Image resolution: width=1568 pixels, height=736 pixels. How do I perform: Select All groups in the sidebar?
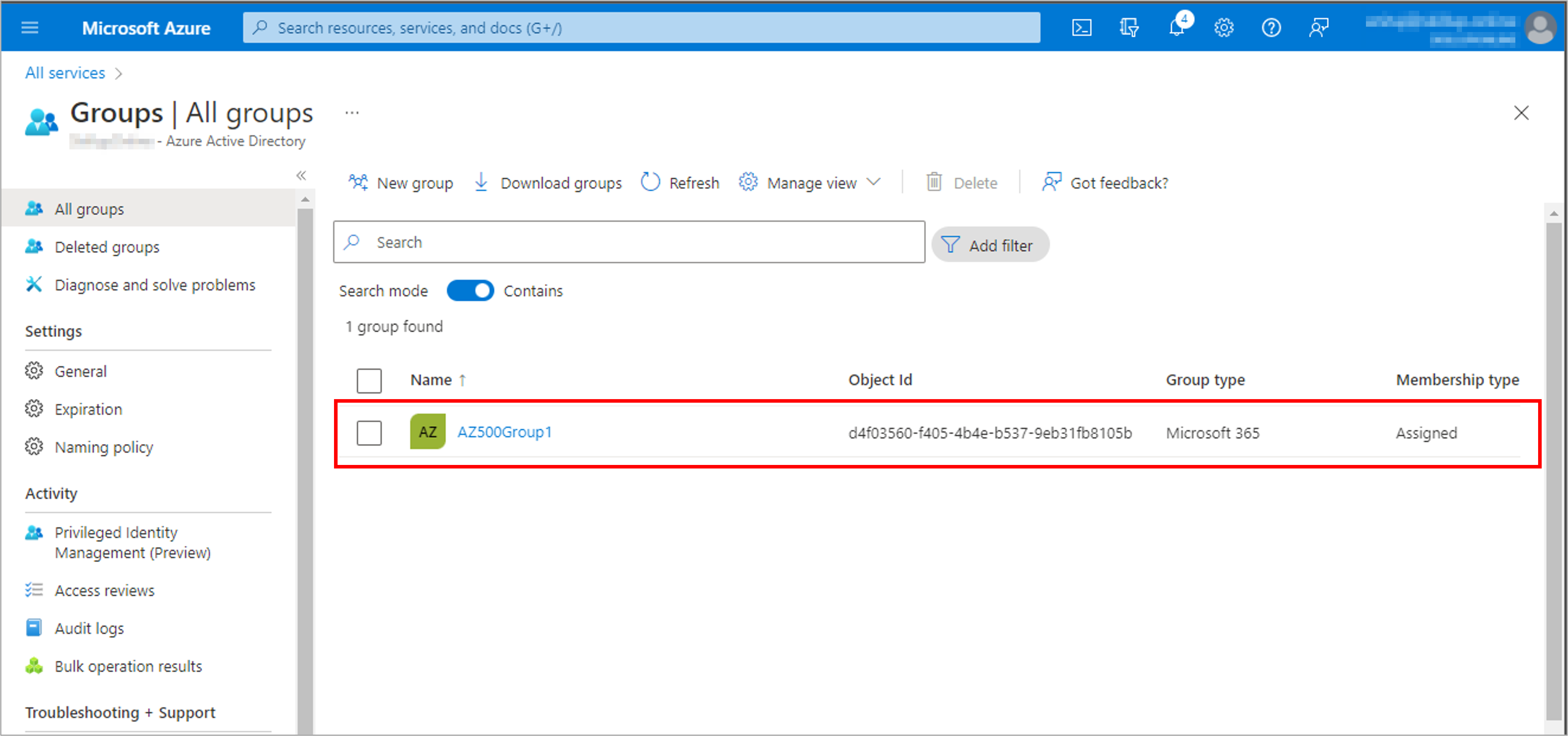pyautogui.click(x=149, y=209)
